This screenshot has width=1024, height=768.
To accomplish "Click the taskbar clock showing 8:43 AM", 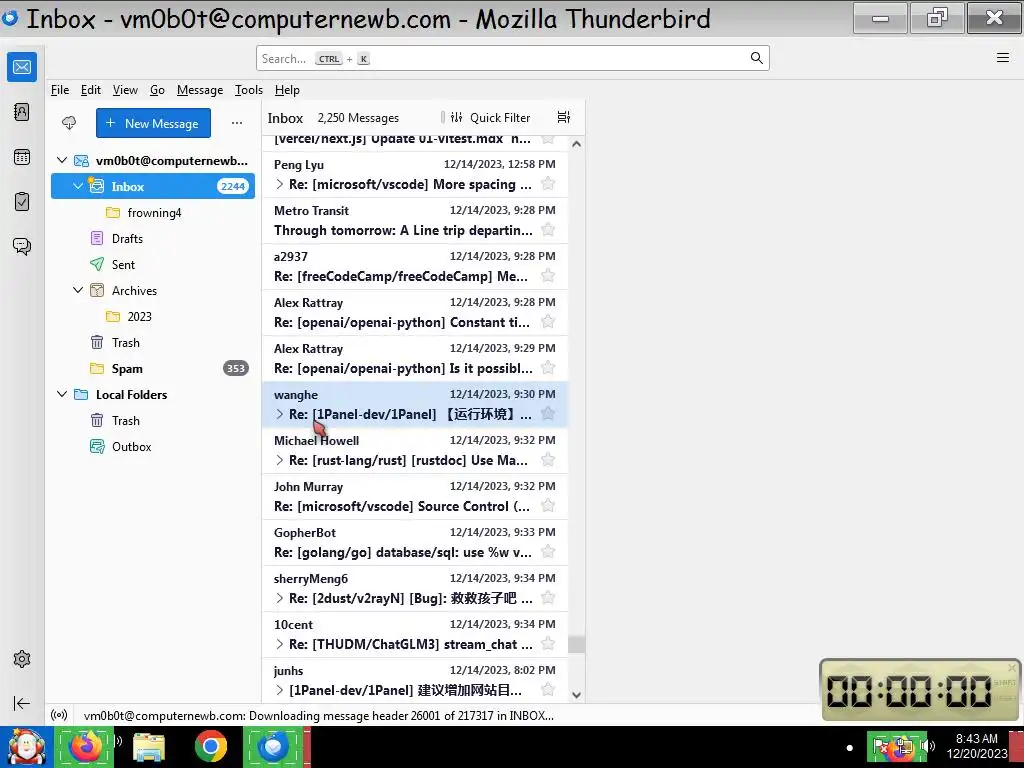I will point(977,746).
